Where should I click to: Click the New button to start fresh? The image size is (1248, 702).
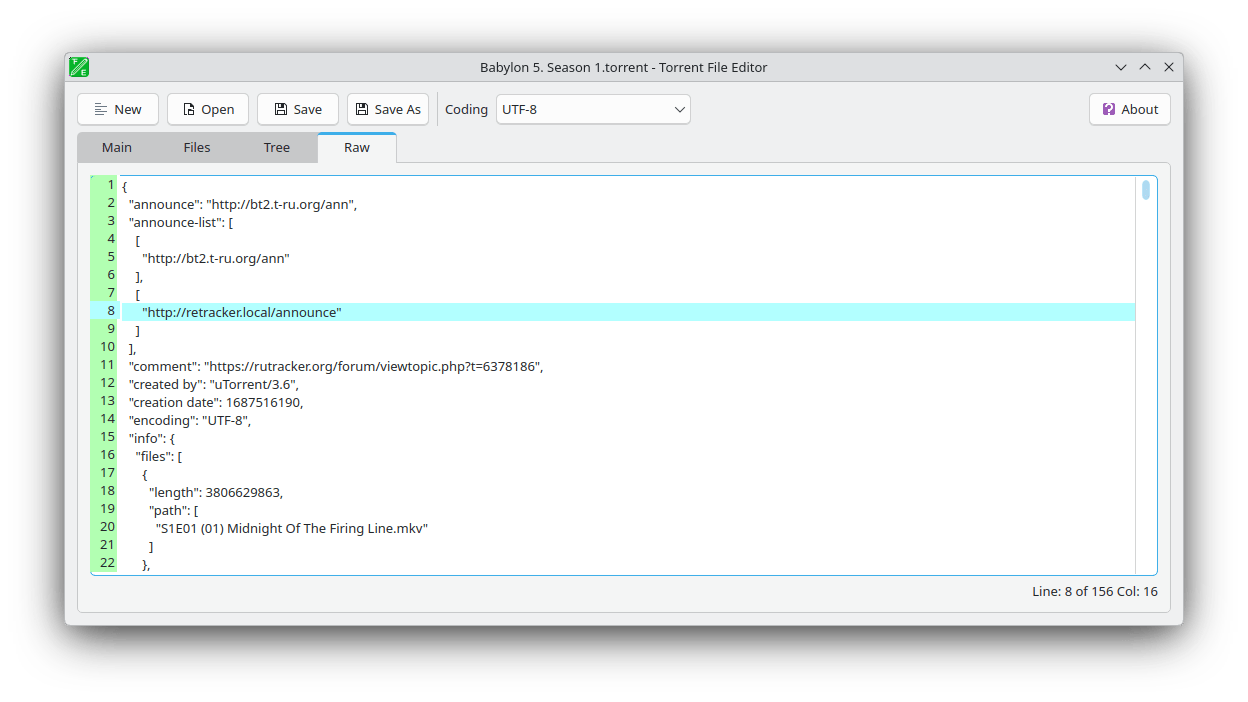[117, 109]
